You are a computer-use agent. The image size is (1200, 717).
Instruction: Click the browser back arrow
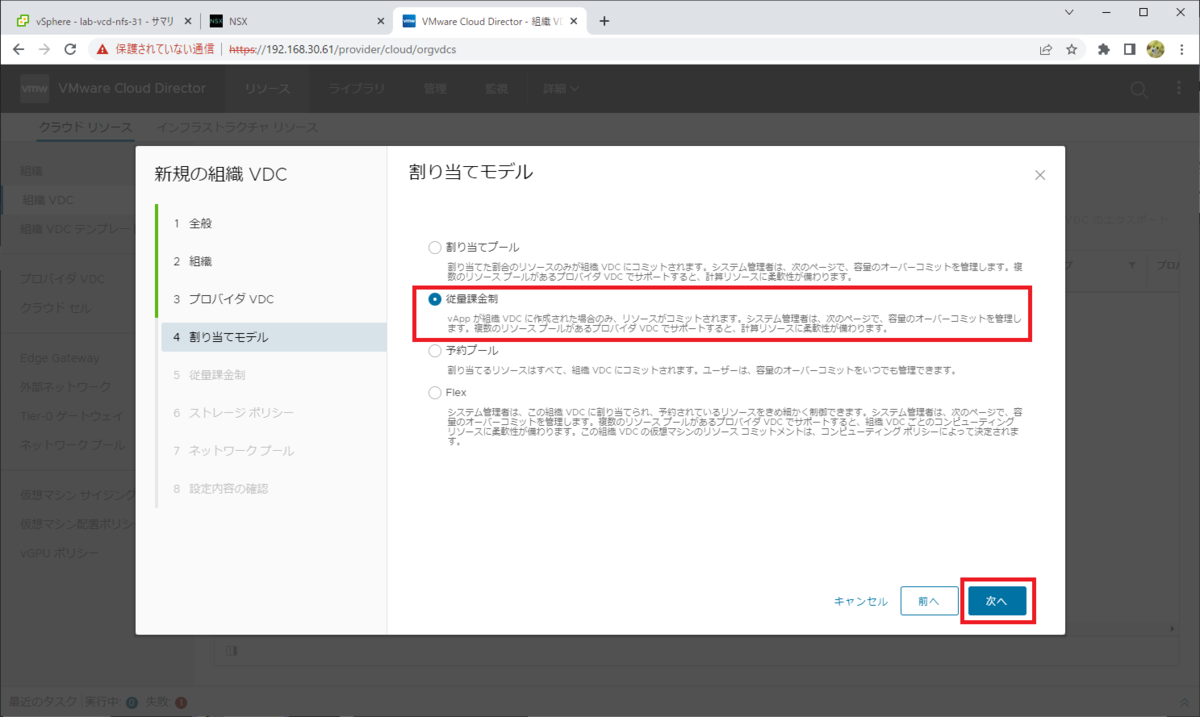pyautogui.click(x=19, y=49)
